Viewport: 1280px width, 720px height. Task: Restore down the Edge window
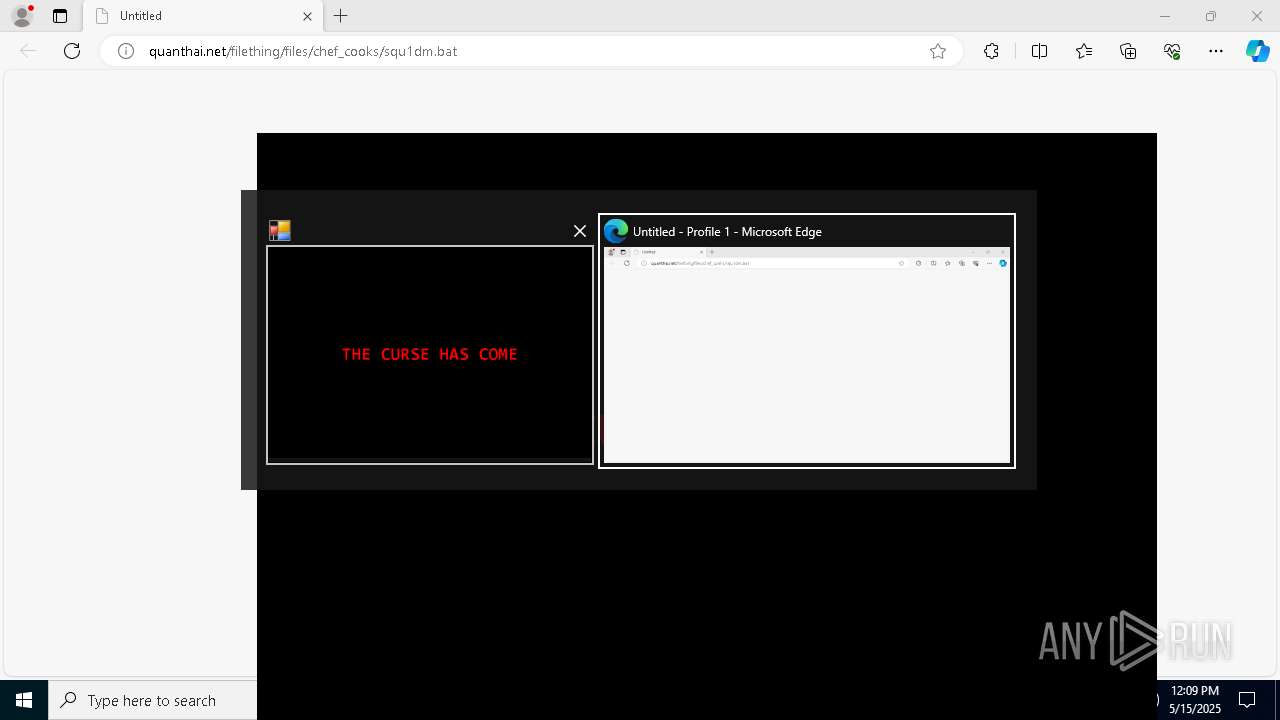click(x=1211, y=16)
